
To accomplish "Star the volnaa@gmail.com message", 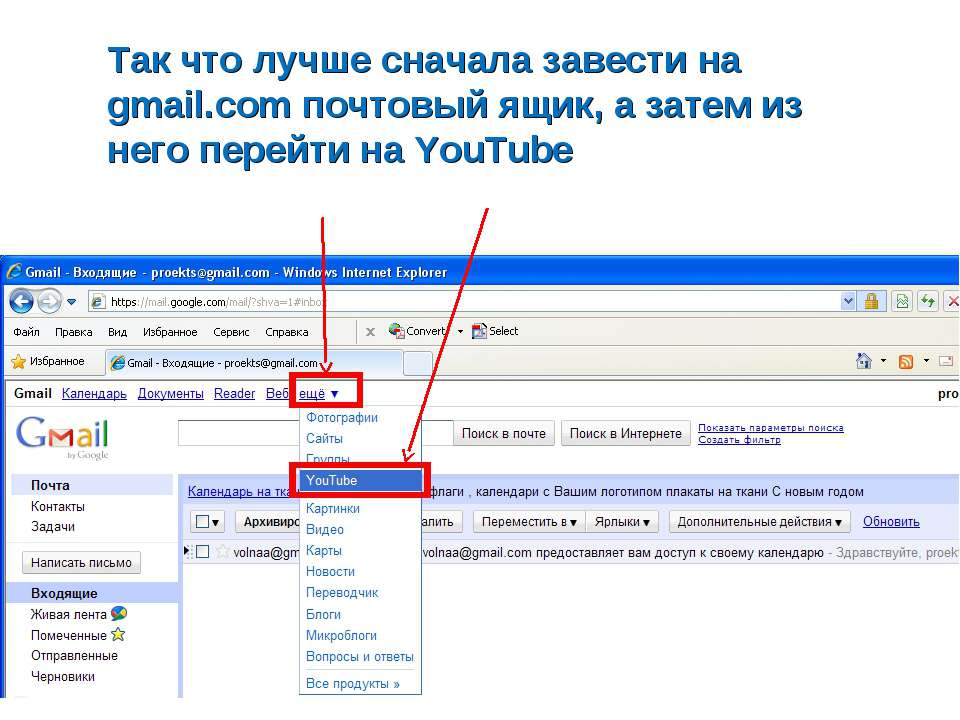I will click(x=222, y=552).
